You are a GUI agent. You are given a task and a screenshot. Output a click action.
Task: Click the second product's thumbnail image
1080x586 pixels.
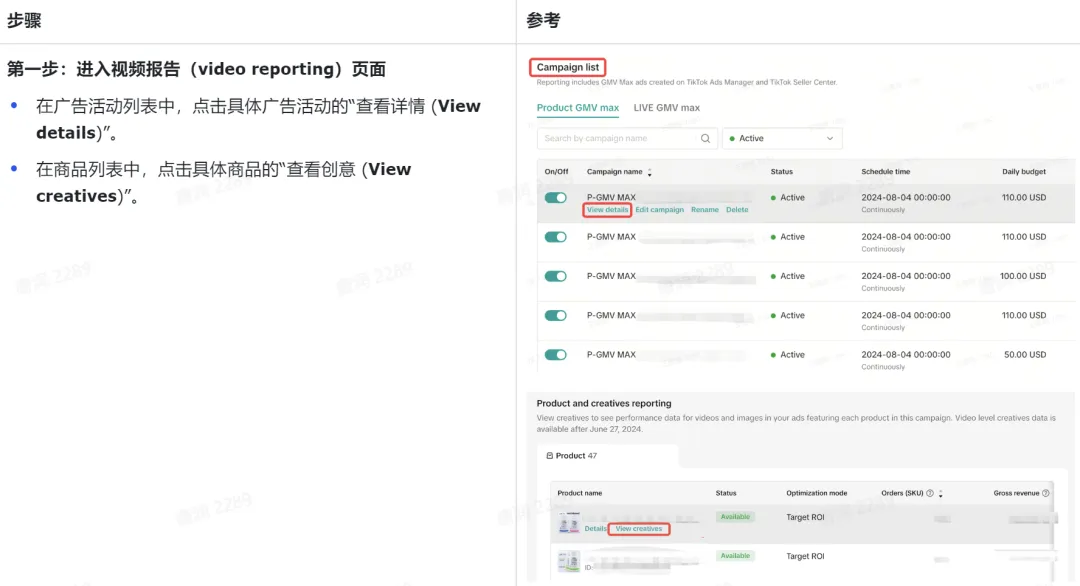(569, 560)
